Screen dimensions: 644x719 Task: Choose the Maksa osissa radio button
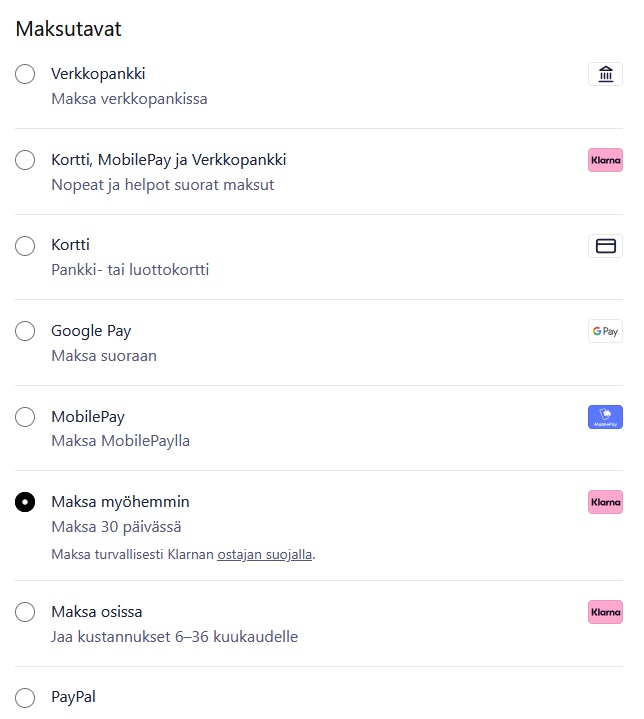(x=25, y=612)
